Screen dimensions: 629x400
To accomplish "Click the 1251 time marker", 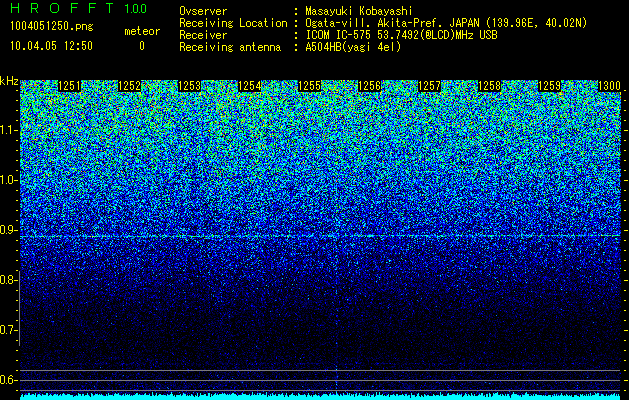I will click(69, 86).
